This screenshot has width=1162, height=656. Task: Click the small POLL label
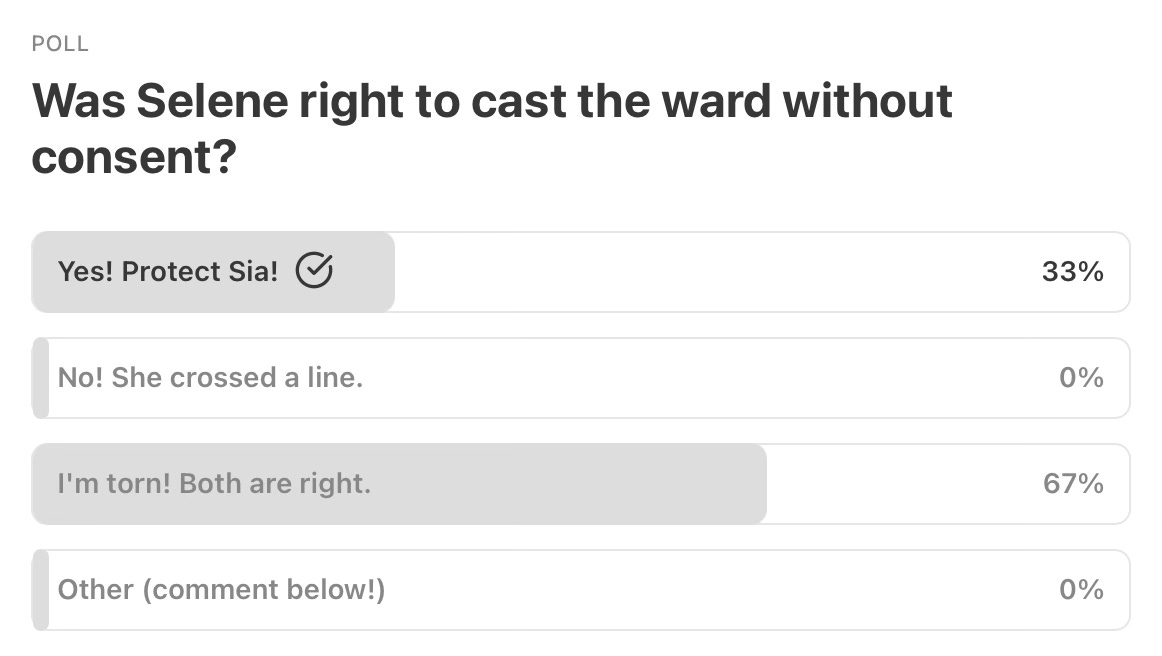[x=60, y=44]
